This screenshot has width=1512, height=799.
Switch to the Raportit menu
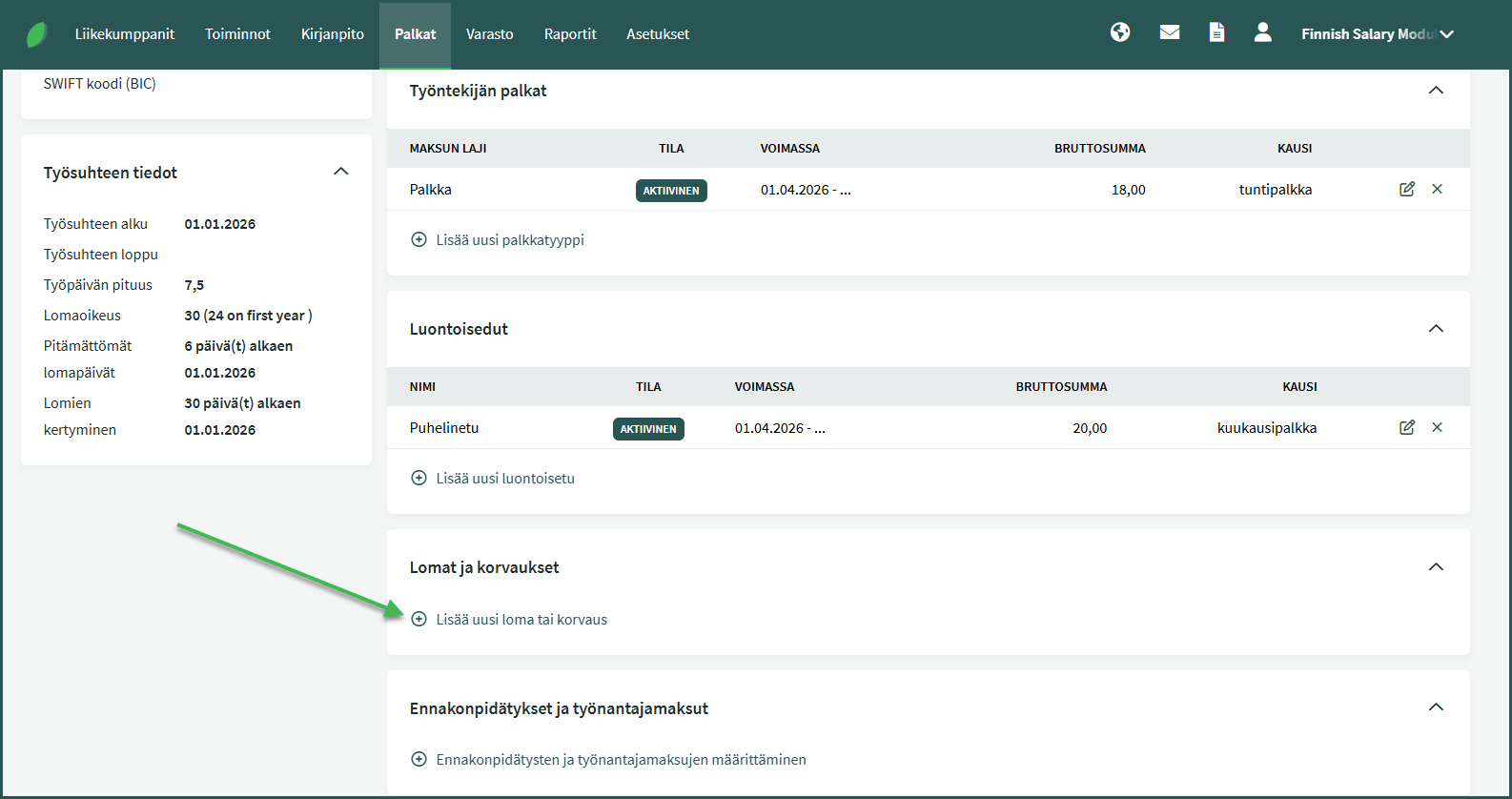coord(569,34)
